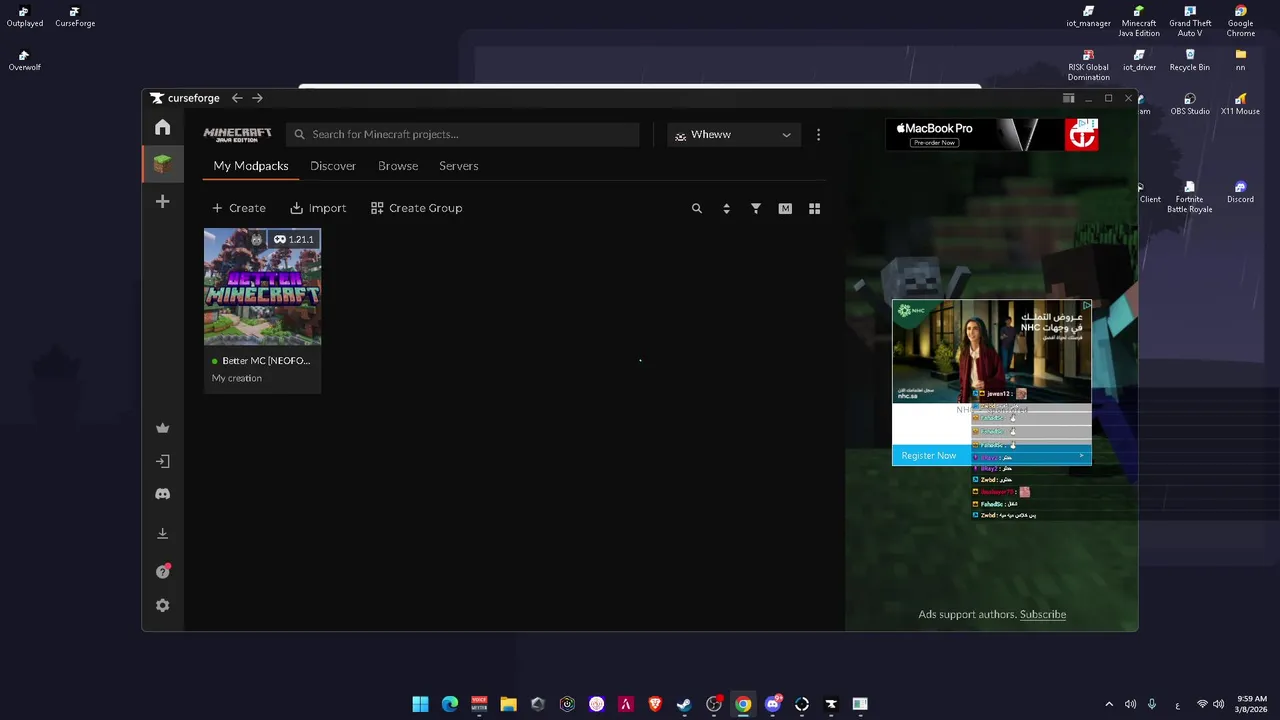Click the Subscribe link under ads
The width and height of the screenshot is (1280, 720).
tap(1043, 614)
